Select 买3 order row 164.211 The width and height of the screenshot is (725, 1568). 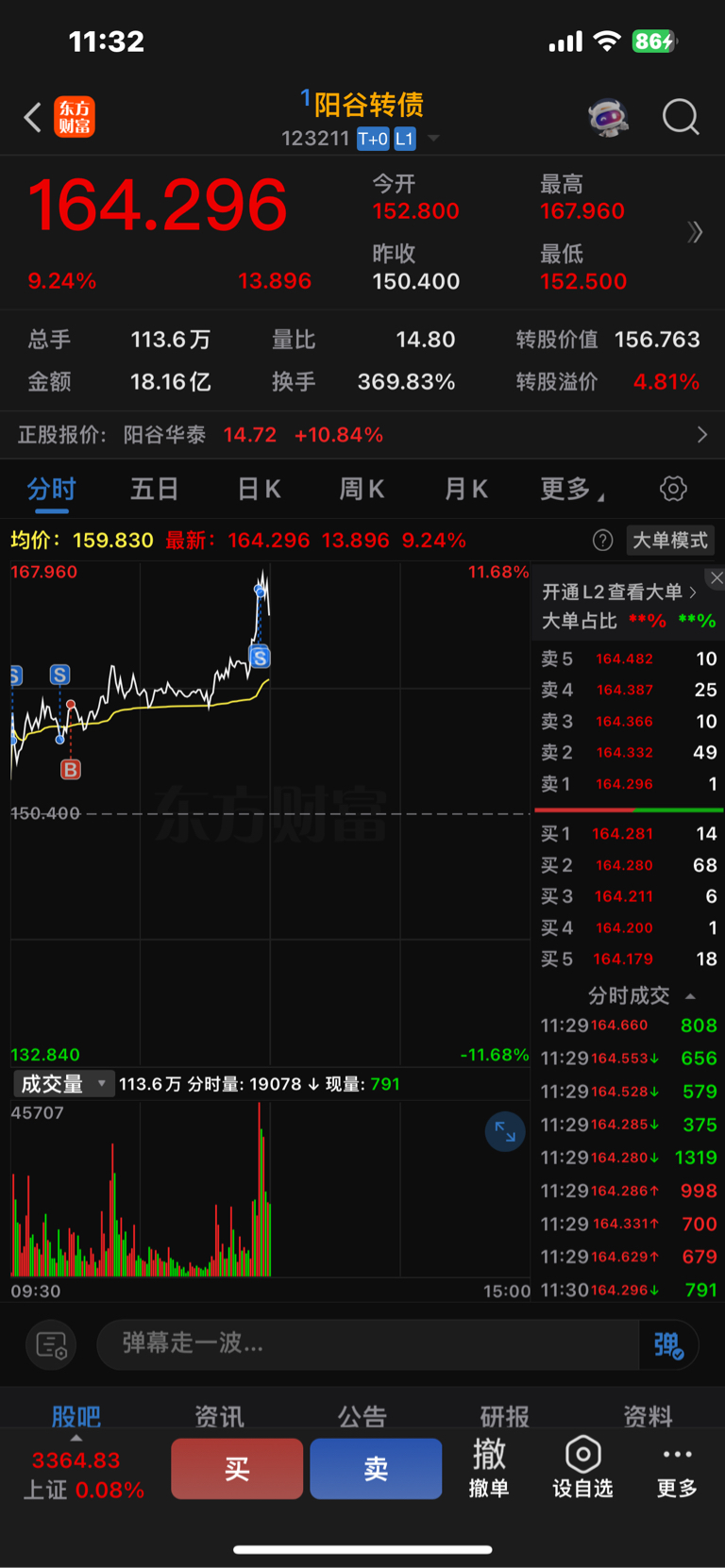(x=629, y=895)
